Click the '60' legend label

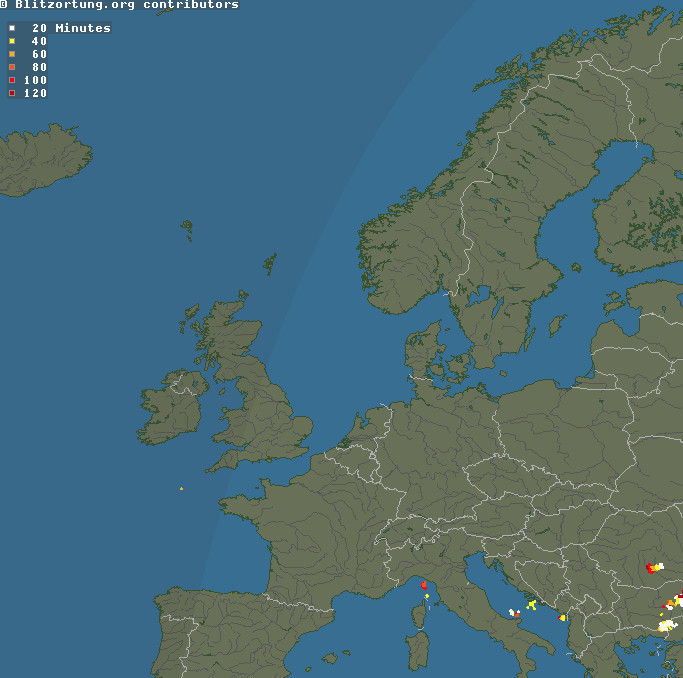[x=39, y=54]
